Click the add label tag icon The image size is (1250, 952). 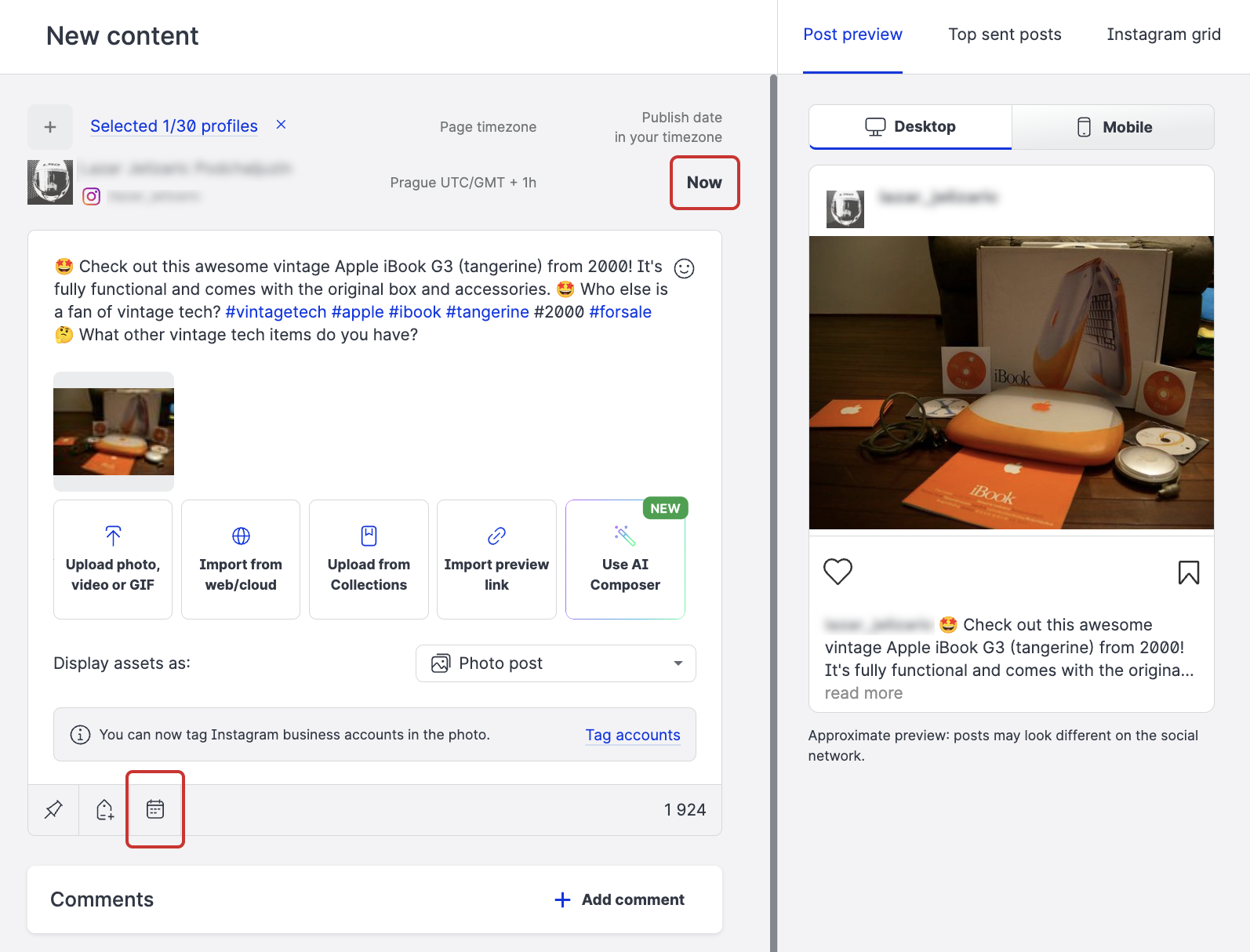point(104,809)
